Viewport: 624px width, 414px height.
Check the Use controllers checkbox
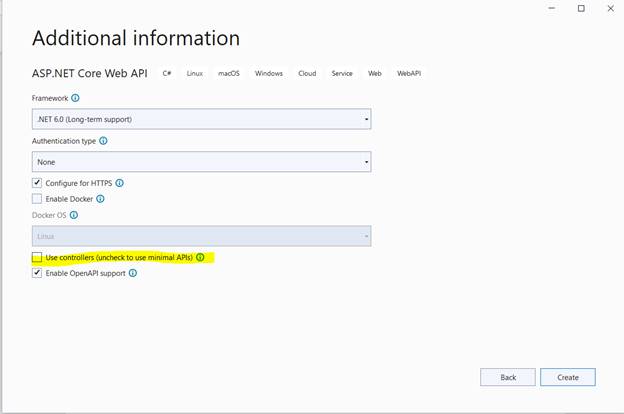pos(37,257)
